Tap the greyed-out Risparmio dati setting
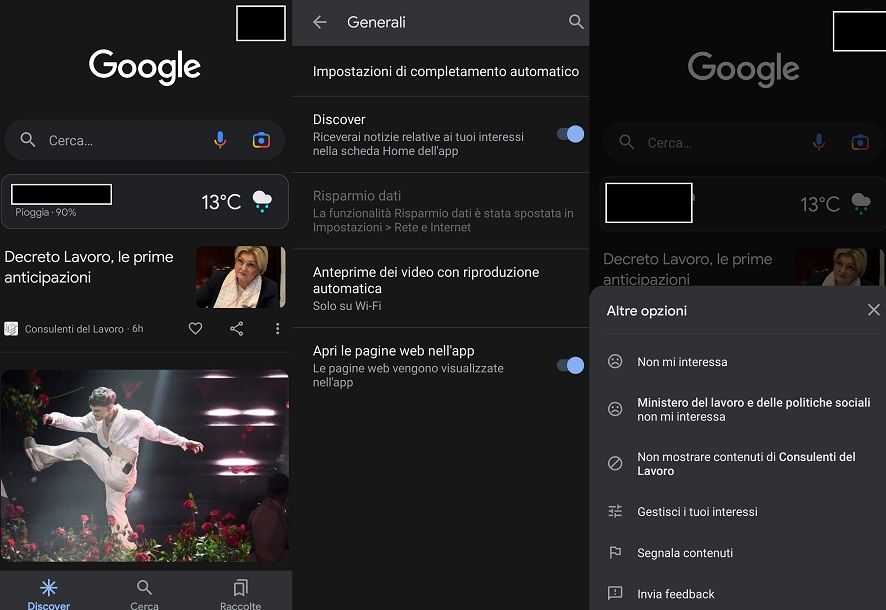Image resolution: width=886 pixels, height=610 pixels. point(441,211)
